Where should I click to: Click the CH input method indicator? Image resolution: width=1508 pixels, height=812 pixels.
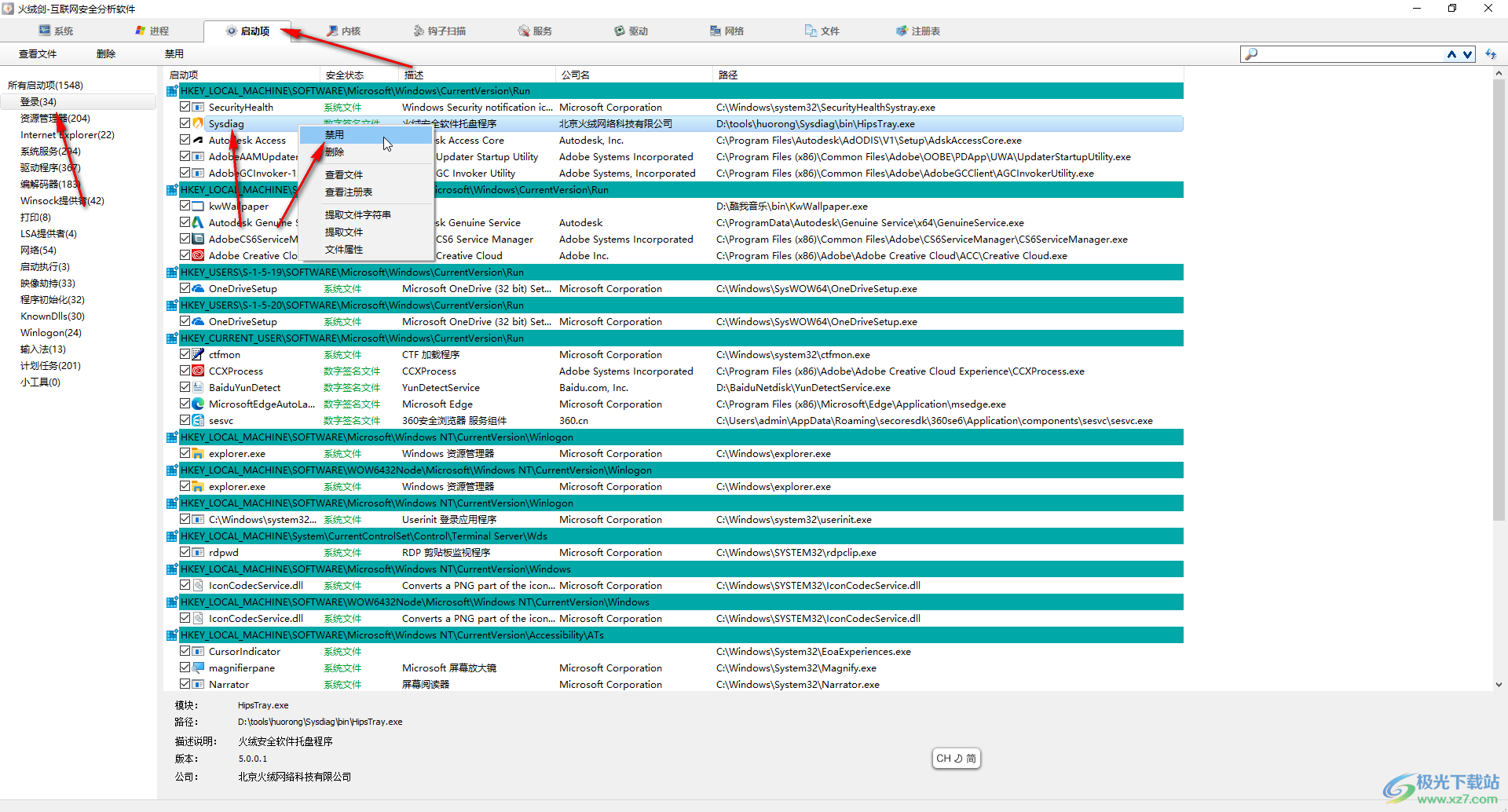tap(956, 759)
